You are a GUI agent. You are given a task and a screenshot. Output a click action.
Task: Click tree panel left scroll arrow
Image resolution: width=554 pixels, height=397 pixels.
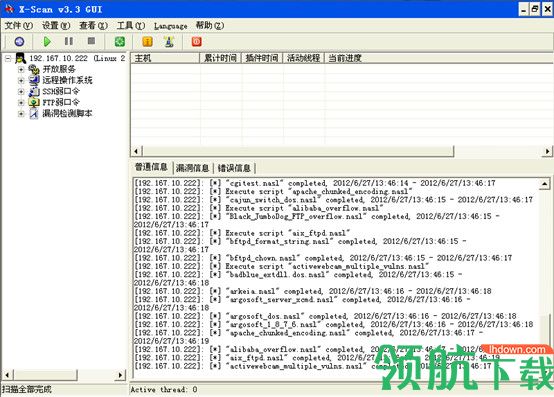[x=7, y=375]
